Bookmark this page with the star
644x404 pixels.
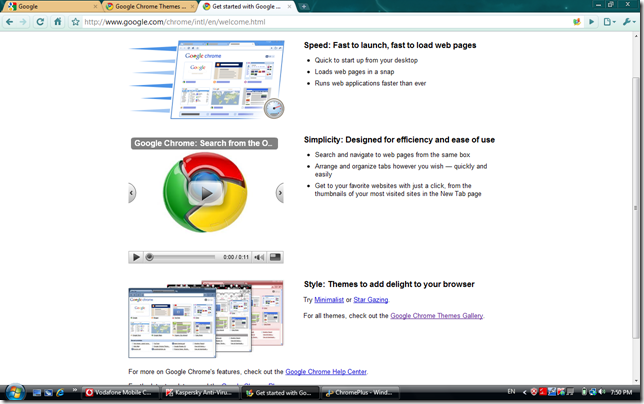point(75,22)
